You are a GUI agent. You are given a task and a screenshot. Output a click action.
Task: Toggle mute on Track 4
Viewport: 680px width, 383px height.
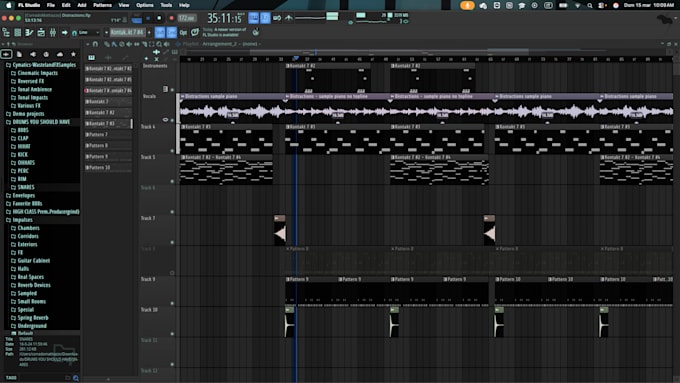172,151
